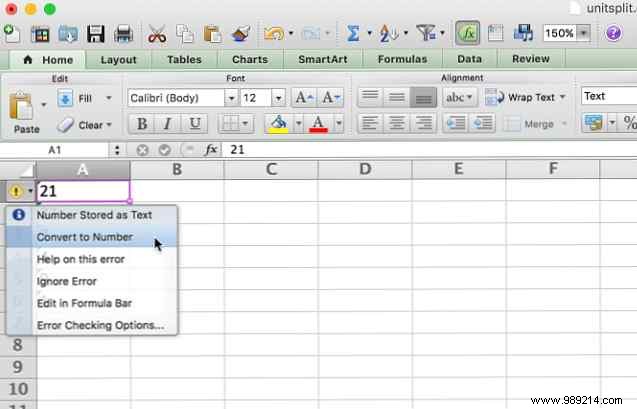This screenshot has width=637, height=409.
Task: Increase font size with larger A icon
Action: point(304,97)
